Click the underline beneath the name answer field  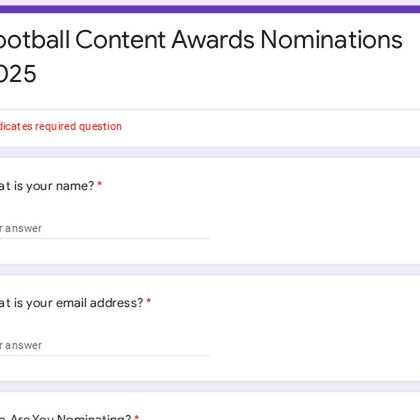(105, 238)
